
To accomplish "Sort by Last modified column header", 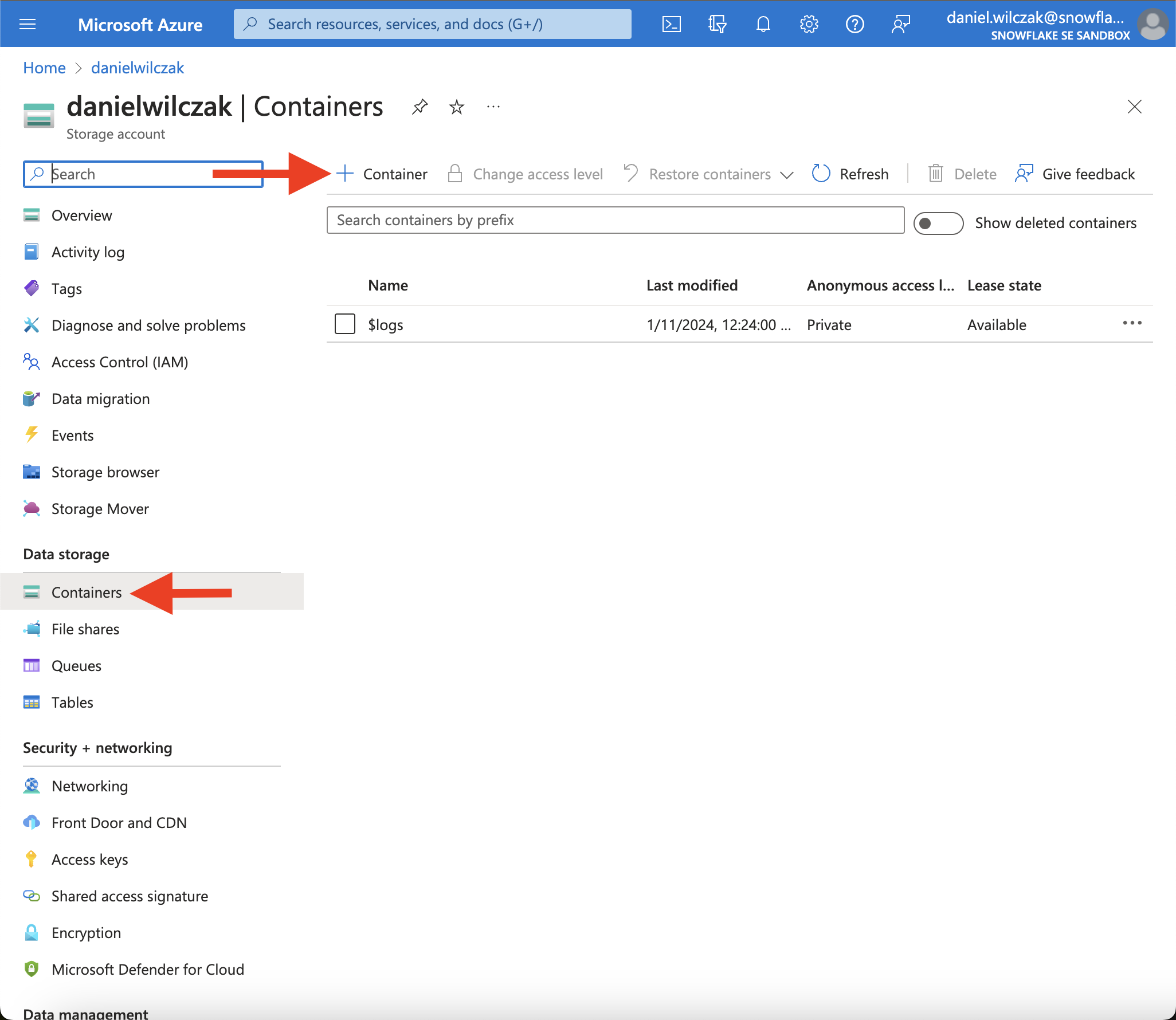I will [692, 285].
